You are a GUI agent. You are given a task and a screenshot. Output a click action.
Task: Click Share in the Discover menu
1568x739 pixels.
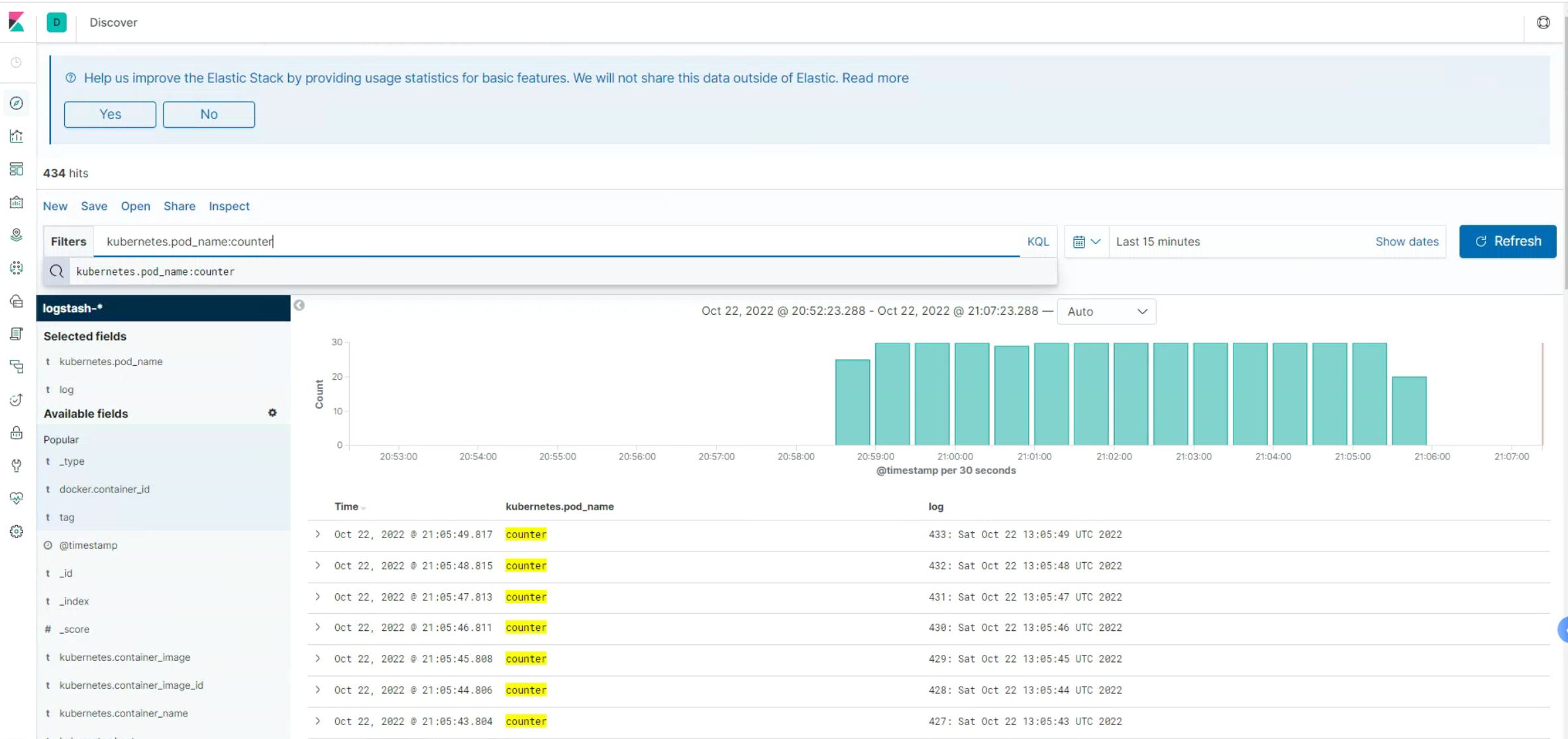click(180, 206)
